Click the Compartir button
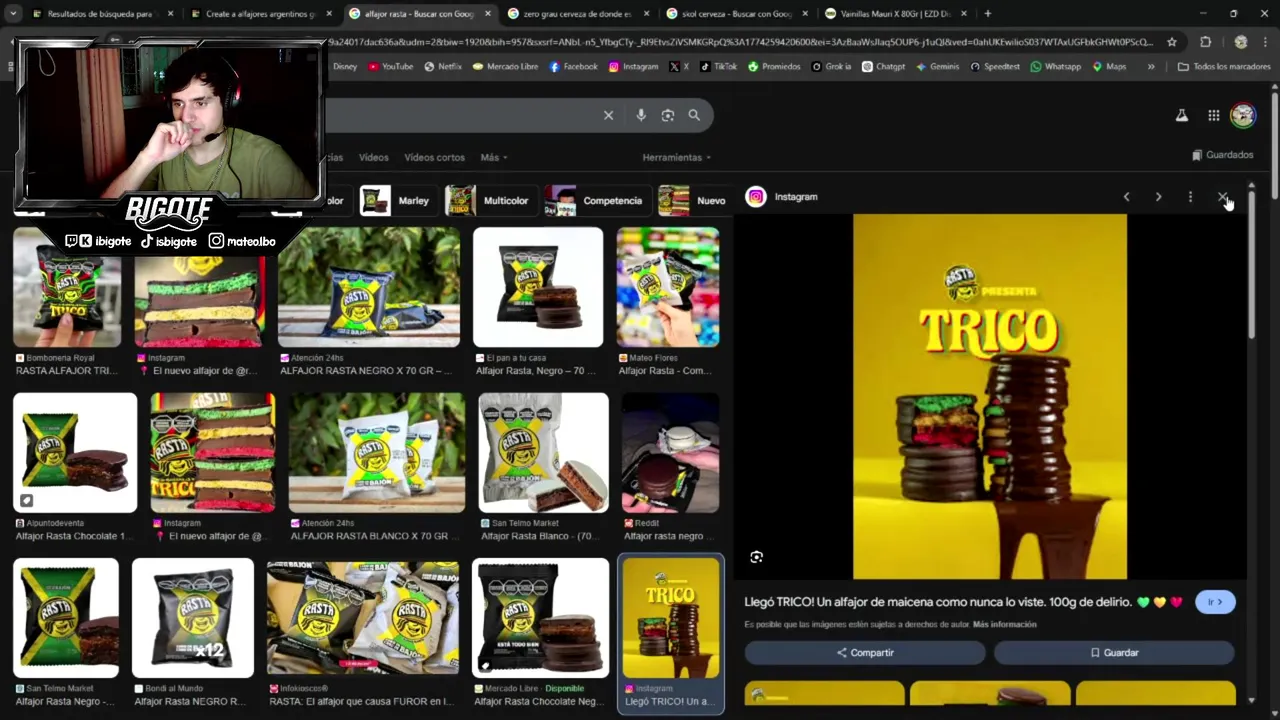 [x=865, y=652]
